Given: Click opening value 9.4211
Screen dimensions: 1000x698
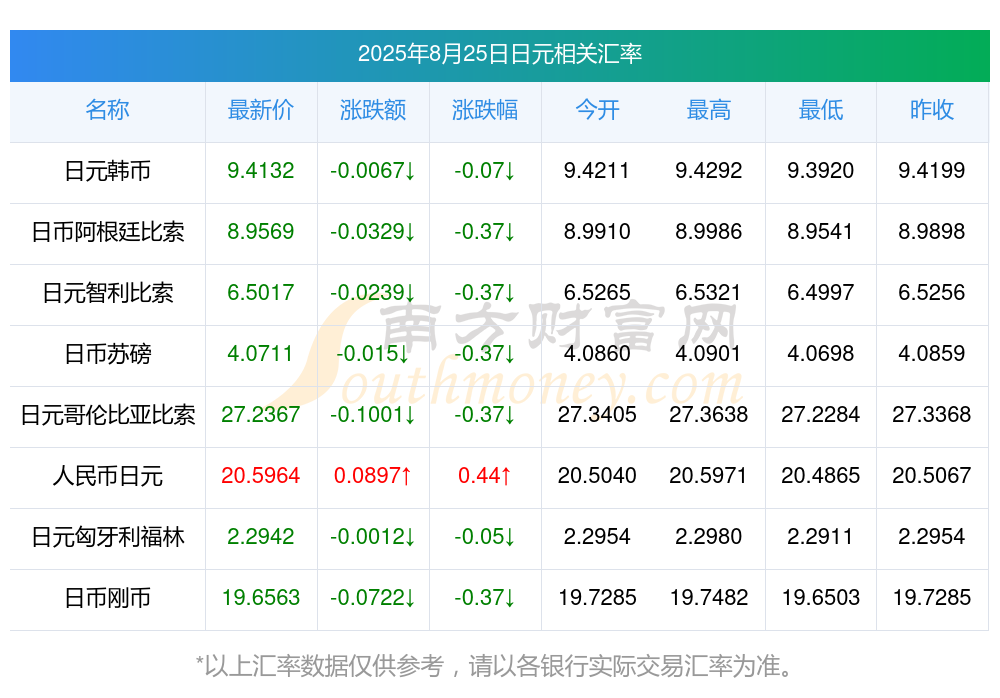Looking at the screenshot, I should 596,170.
